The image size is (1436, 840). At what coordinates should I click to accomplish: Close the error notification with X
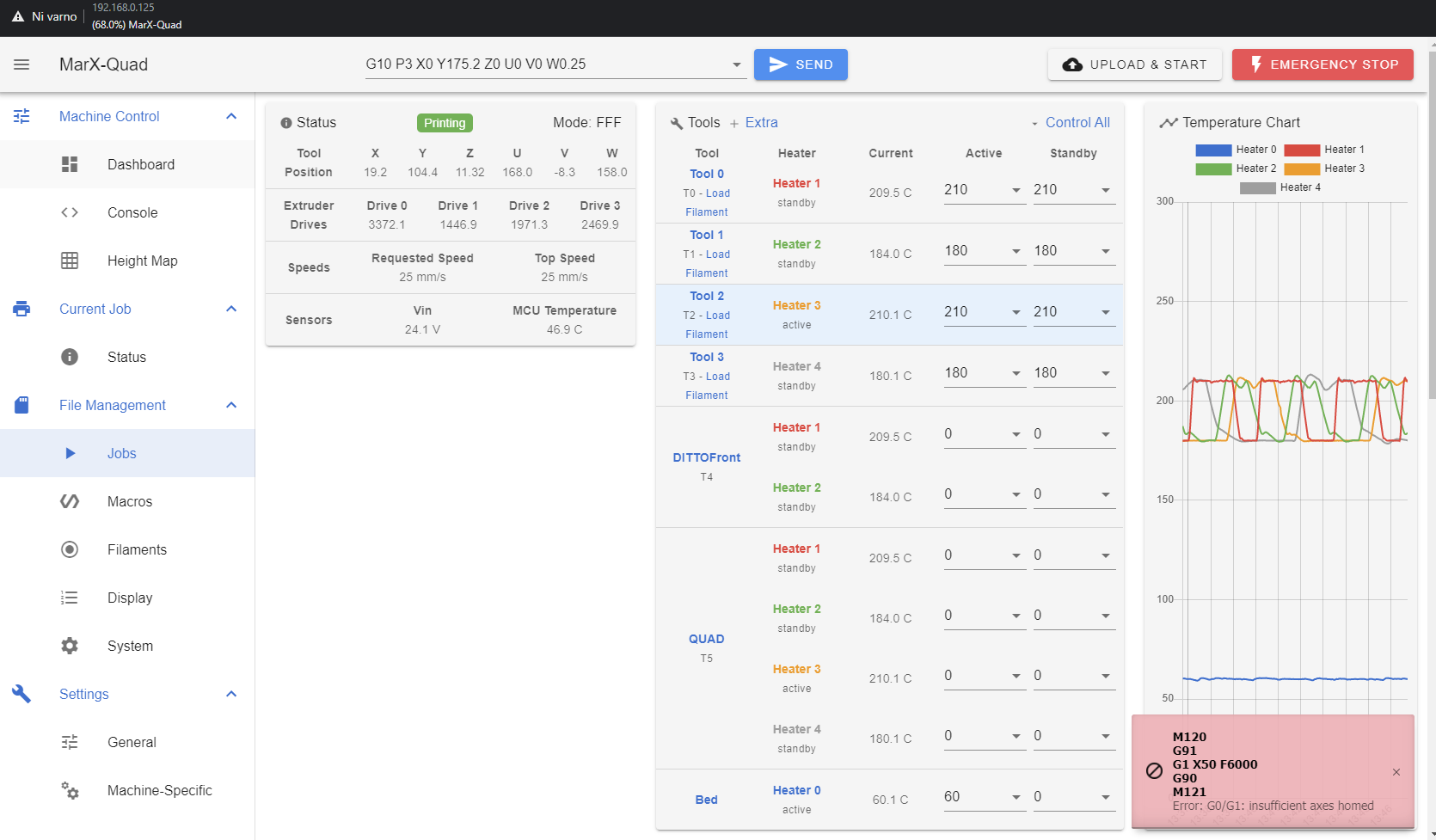click(x=1396, y=772)
